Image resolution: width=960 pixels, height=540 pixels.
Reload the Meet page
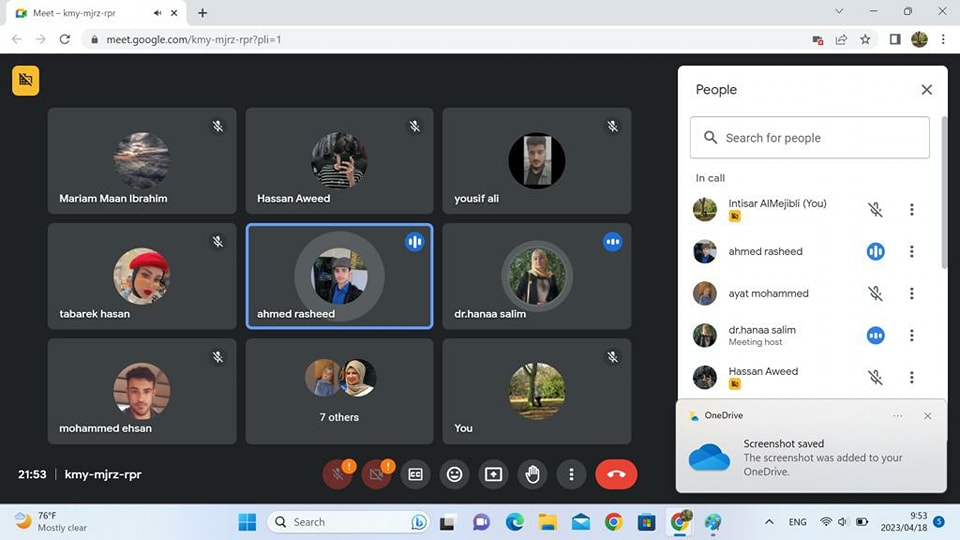pyautogui.click(x=65, y=40)
